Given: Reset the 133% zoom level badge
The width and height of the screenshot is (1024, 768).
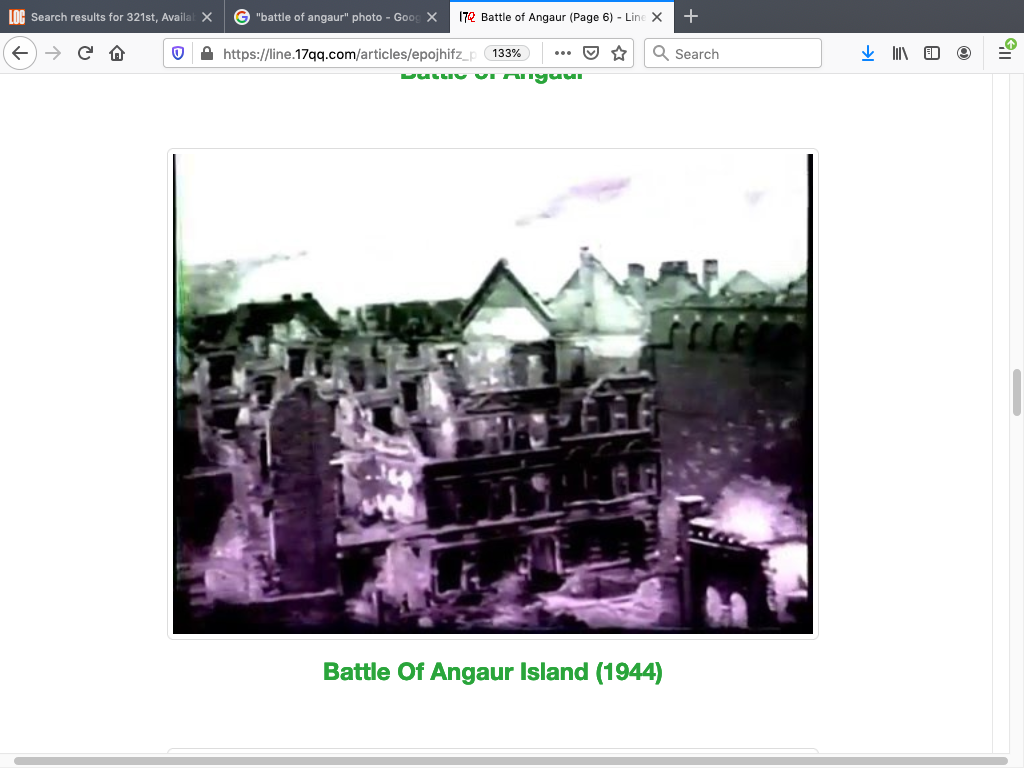Looking at the screenshot, I should click(x=508, y=54).
